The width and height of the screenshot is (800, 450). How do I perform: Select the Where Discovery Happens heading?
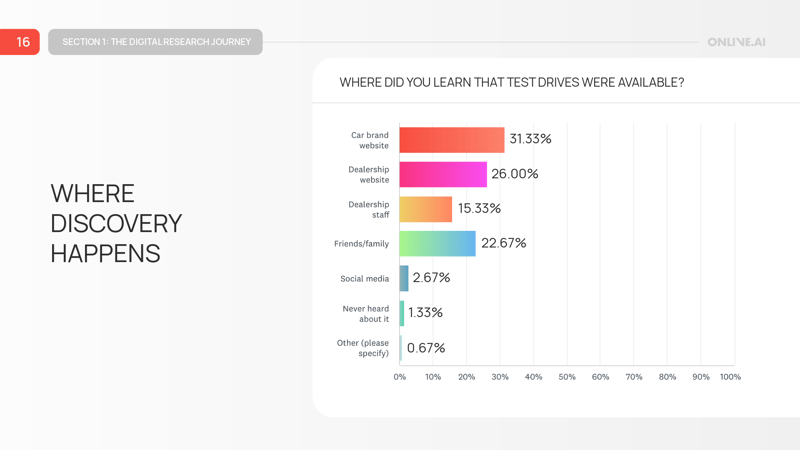116,223
